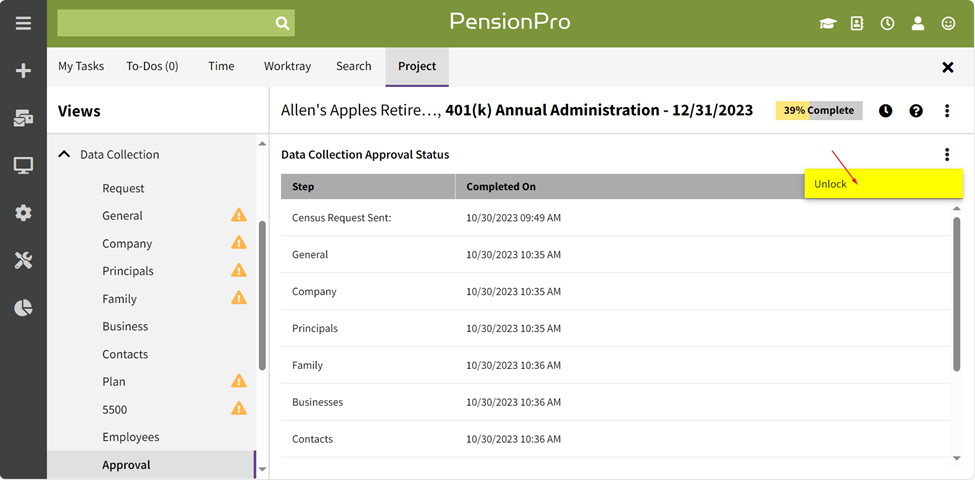Image resolution: width=975 pixels, height=480 pixels.
Task: Switch to the Worktray tab
Action: [x=287, y=66]
